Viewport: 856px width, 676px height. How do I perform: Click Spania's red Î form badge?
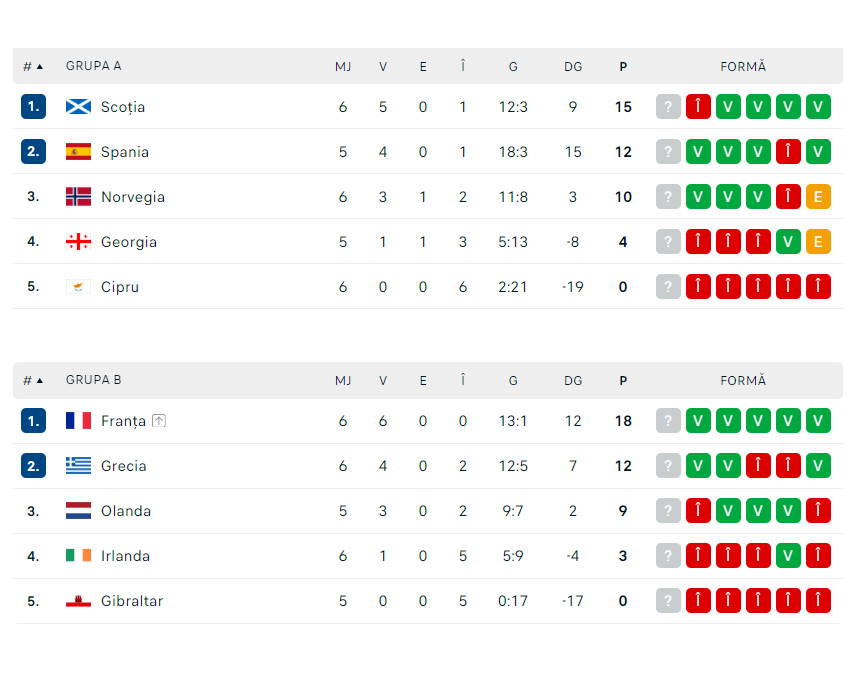click(x=788, y=151)
